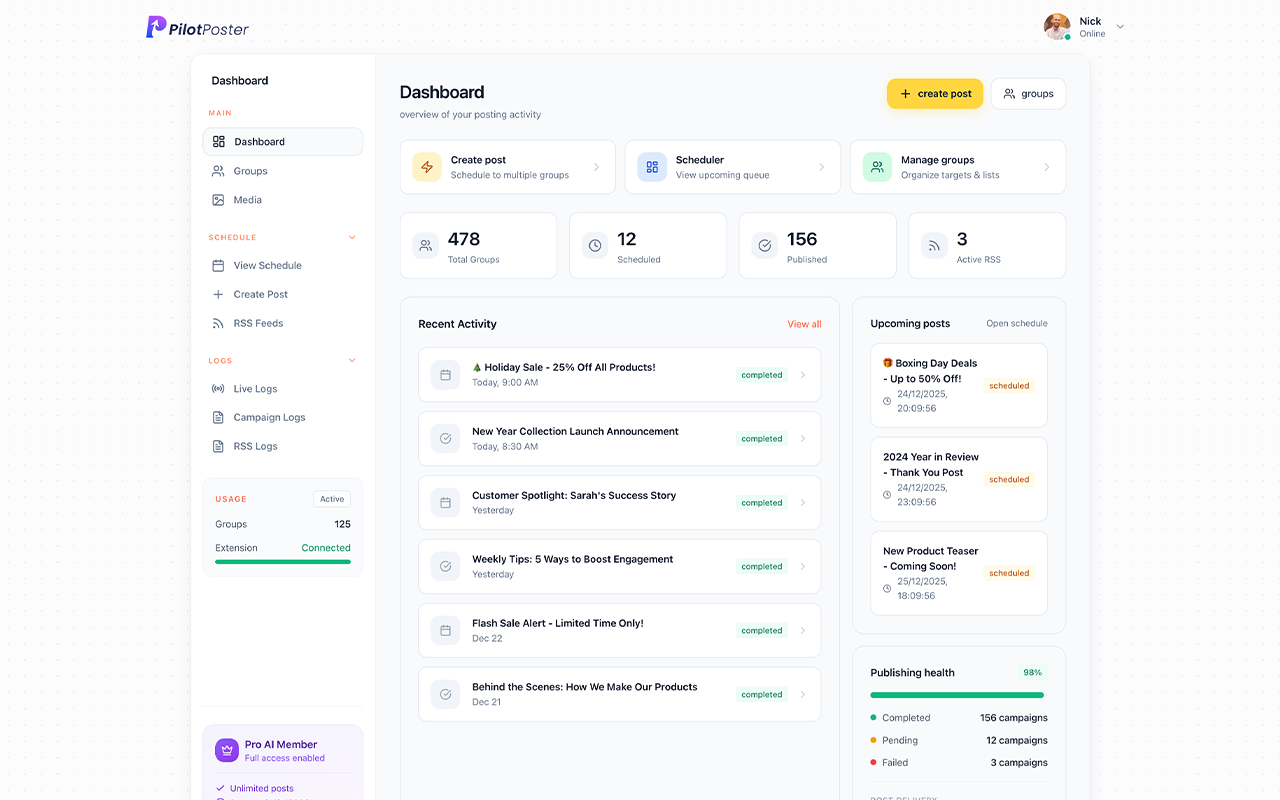Open the user menu chevron beside Nick

point(1120,27)
